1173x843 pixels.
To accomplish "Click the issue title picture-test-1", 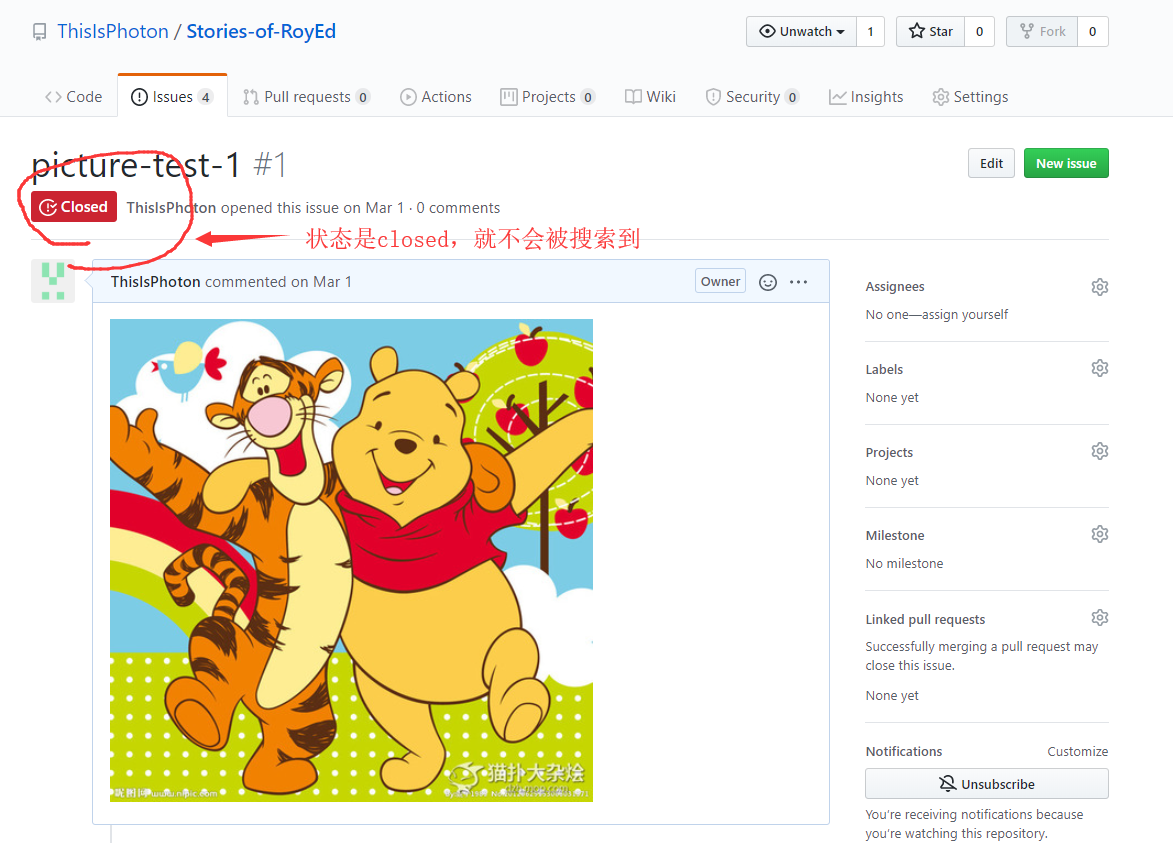I will click(x=136, y=165).
